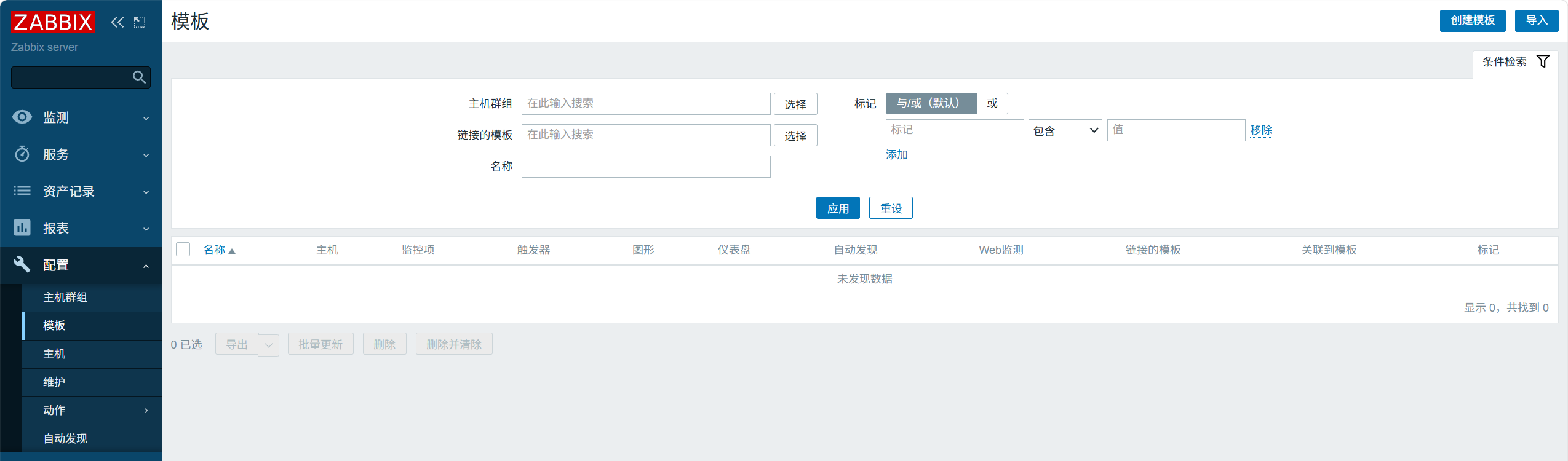This screenshot has width=1568, height=461.
Task: Sort by the 名称 column header
Action: (214, 250)
